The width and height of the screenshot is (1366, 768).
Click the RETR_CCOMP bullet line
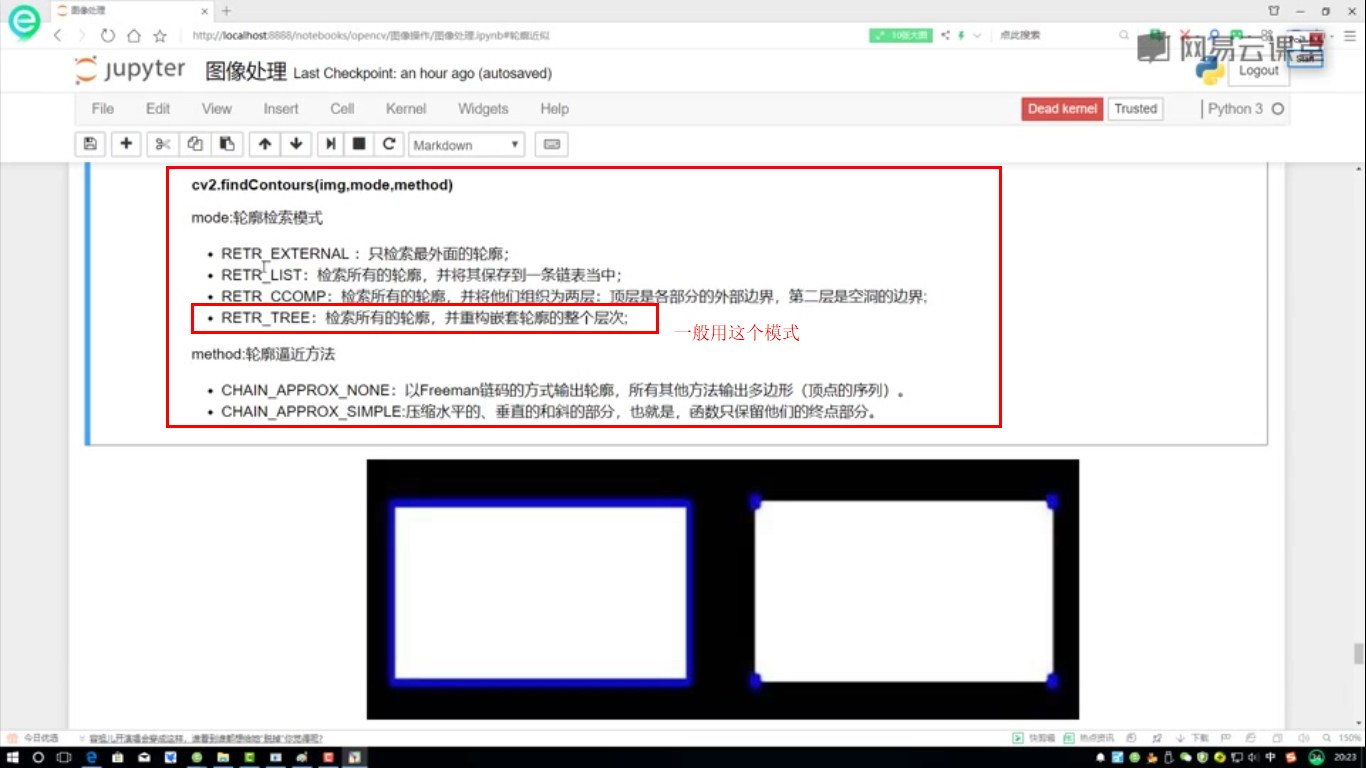pyautogui.click(x=575, y=296)
